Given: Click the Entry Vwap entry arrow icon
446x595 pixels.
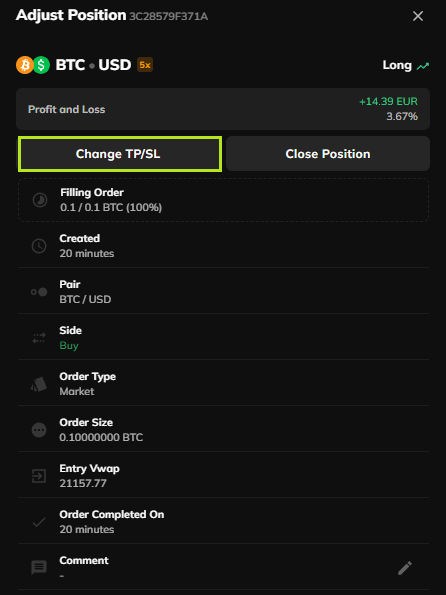Looking at the screenshot, I should point(39,476).
